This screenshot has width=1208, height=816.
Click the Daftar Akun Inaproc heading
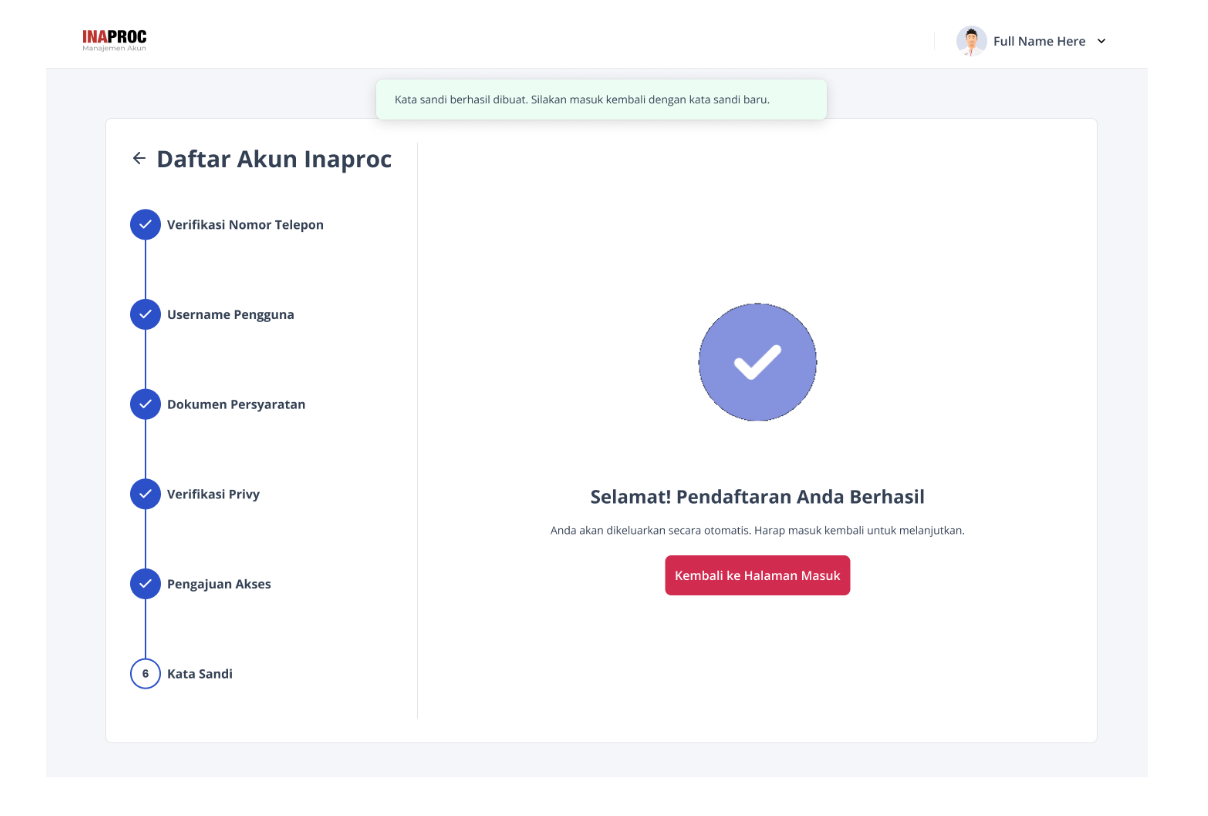click(x=273, y=158)
